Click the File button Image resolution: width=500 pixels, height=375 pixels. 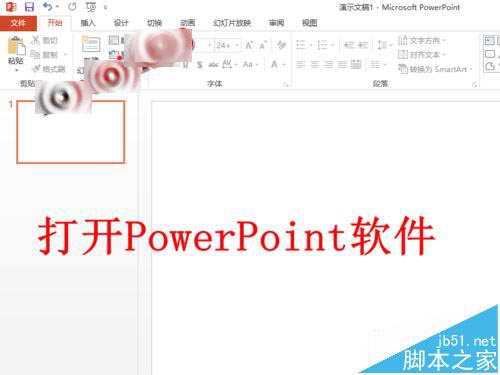[x=18, y=23]
